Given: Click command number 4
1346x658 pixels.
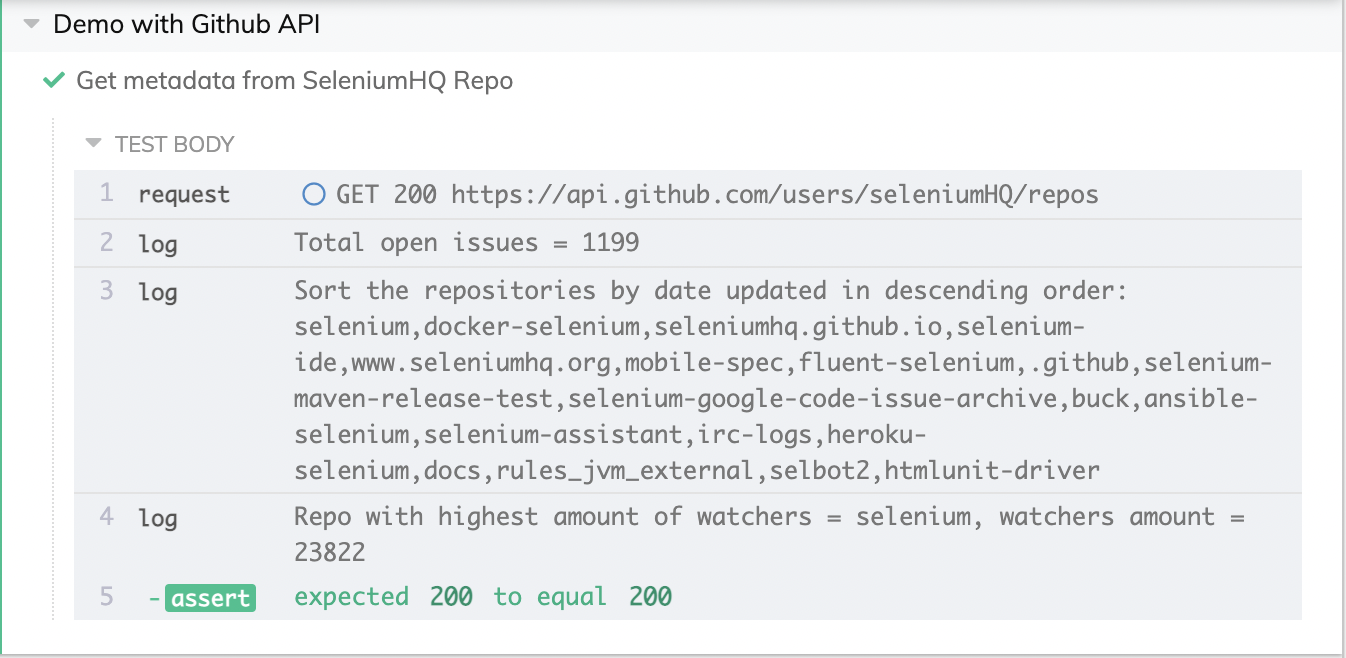Looking at the screenshot, I should pos(106,518).
